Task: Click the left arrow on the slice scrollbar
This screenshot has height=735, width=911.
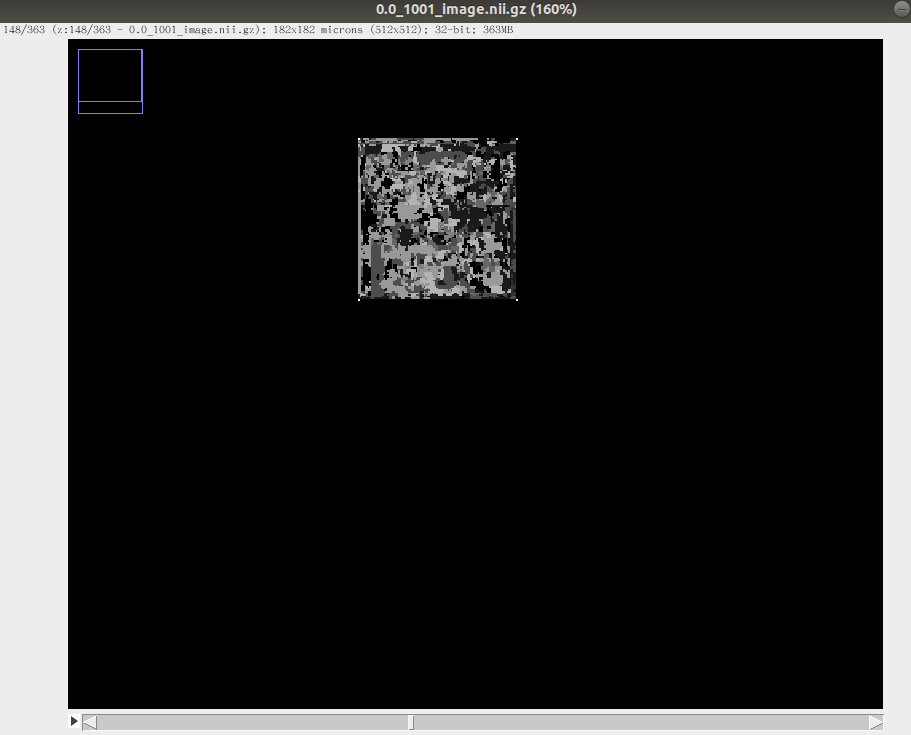Action: [x=88, y=720]
